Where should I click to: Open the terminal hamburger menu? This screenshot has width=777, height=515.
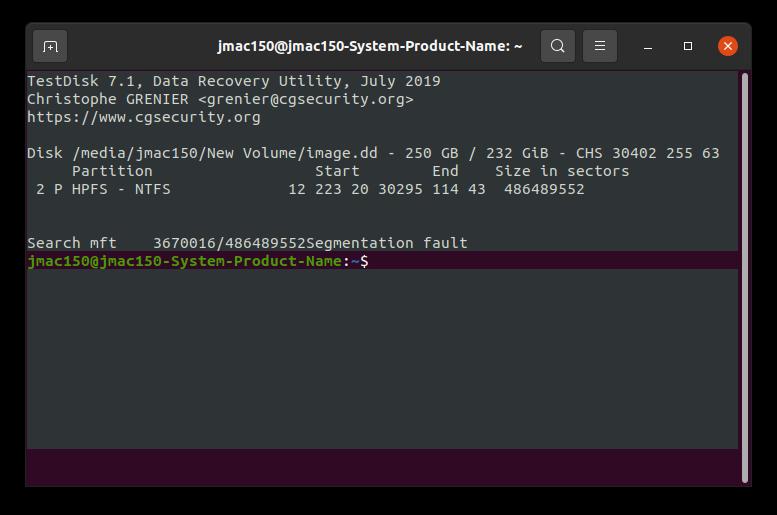point(600,46)
